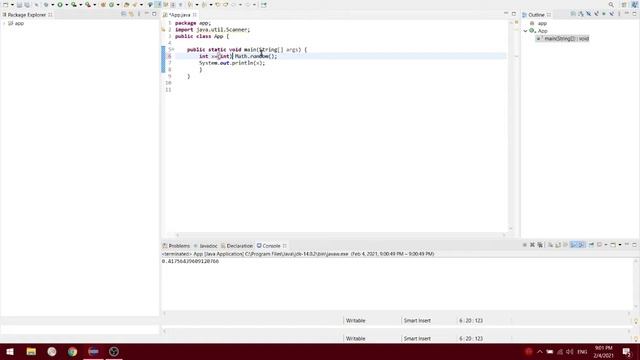Open the Run configurations dropdown arrow
The height and width of the screenshot is (360, 640).
[67, 4]
